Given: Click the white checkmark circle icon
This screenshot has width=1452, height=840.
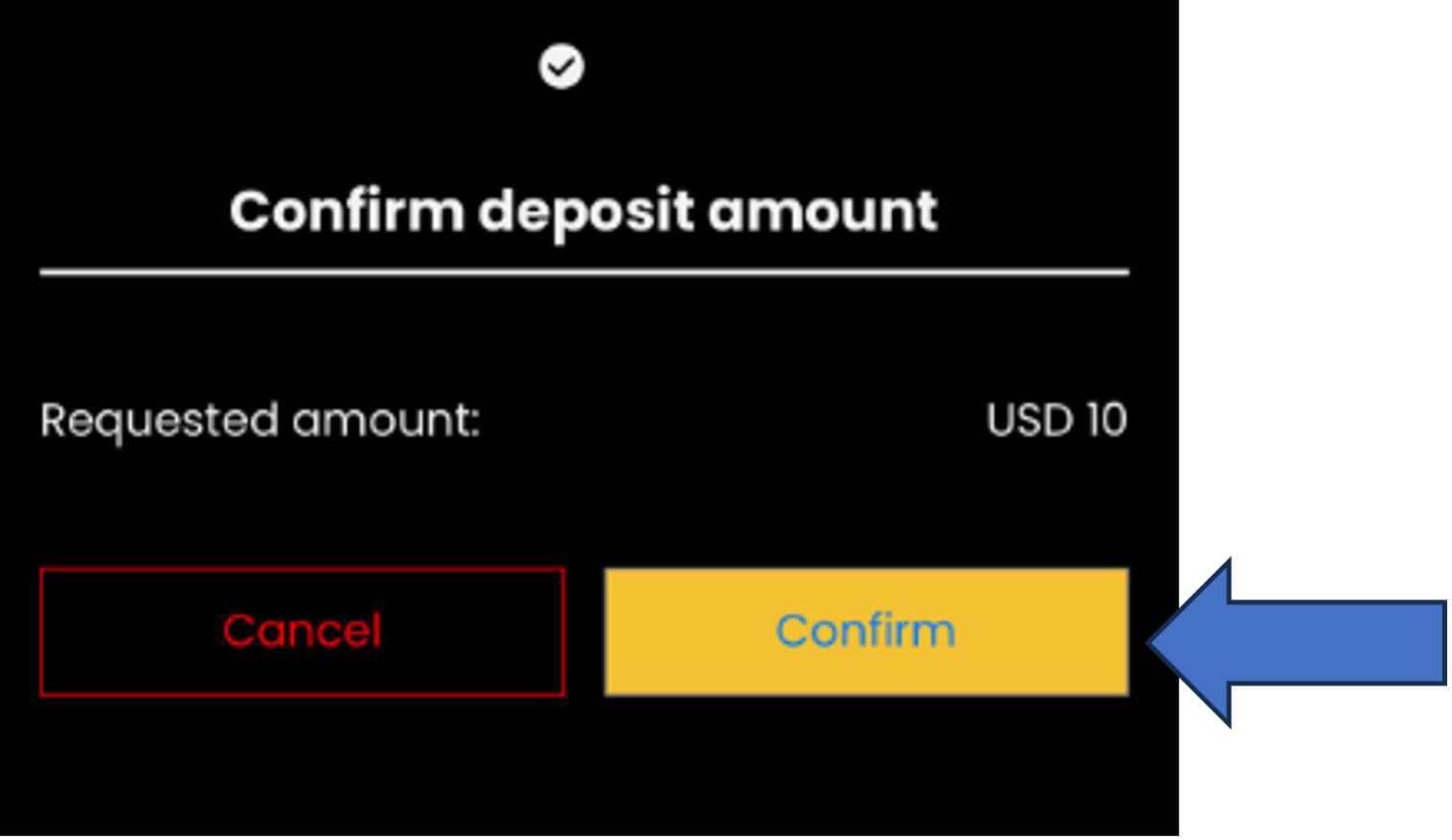Looking at the screenshot, I should tap(561, 67).
